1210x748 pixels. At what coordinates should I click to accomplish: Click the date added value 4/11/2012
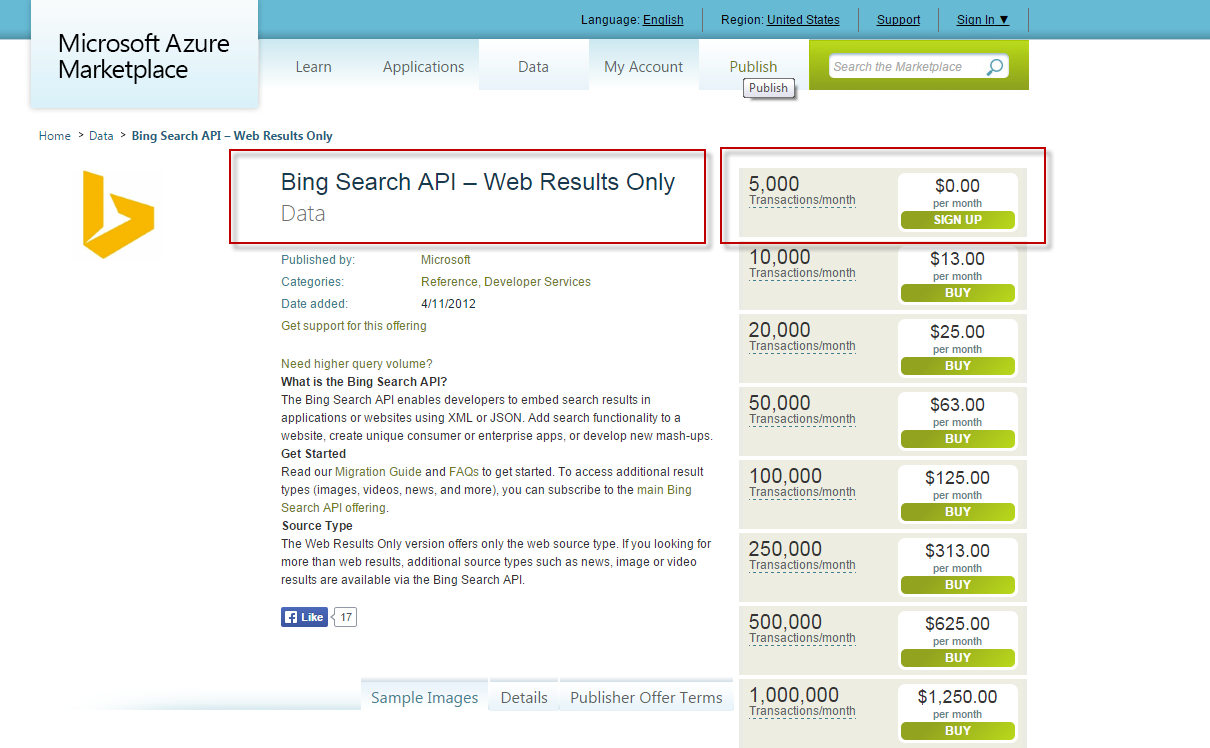pos(448,304)
